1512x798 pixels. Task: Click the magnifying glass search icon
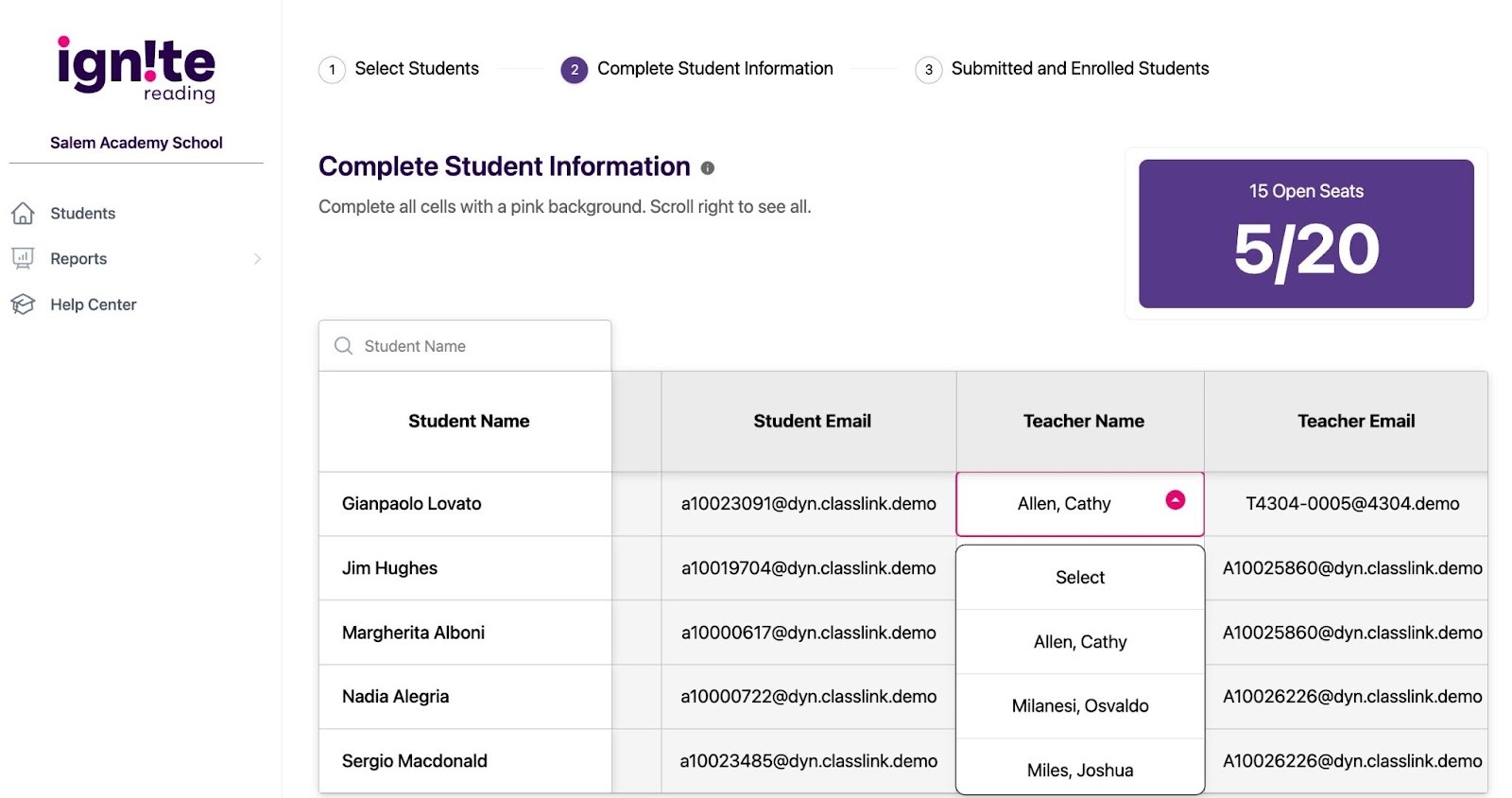coord(343,346)
